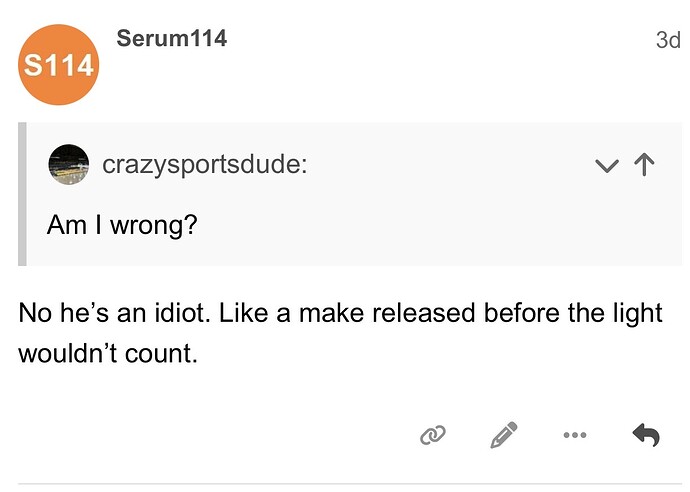The height and width of the screenshot is (492, 690).
Task: Click the quote's left gray border bar
Action: (22, 194)
